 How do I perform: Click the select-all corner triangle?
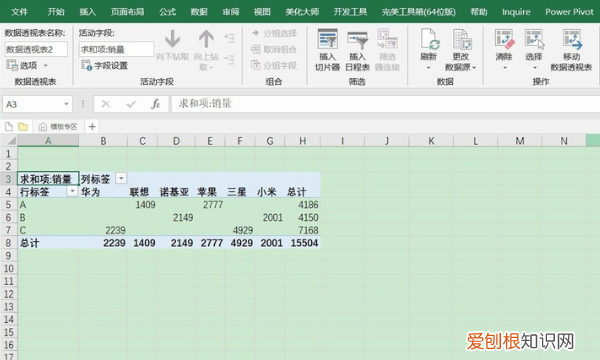click(10, 141)
